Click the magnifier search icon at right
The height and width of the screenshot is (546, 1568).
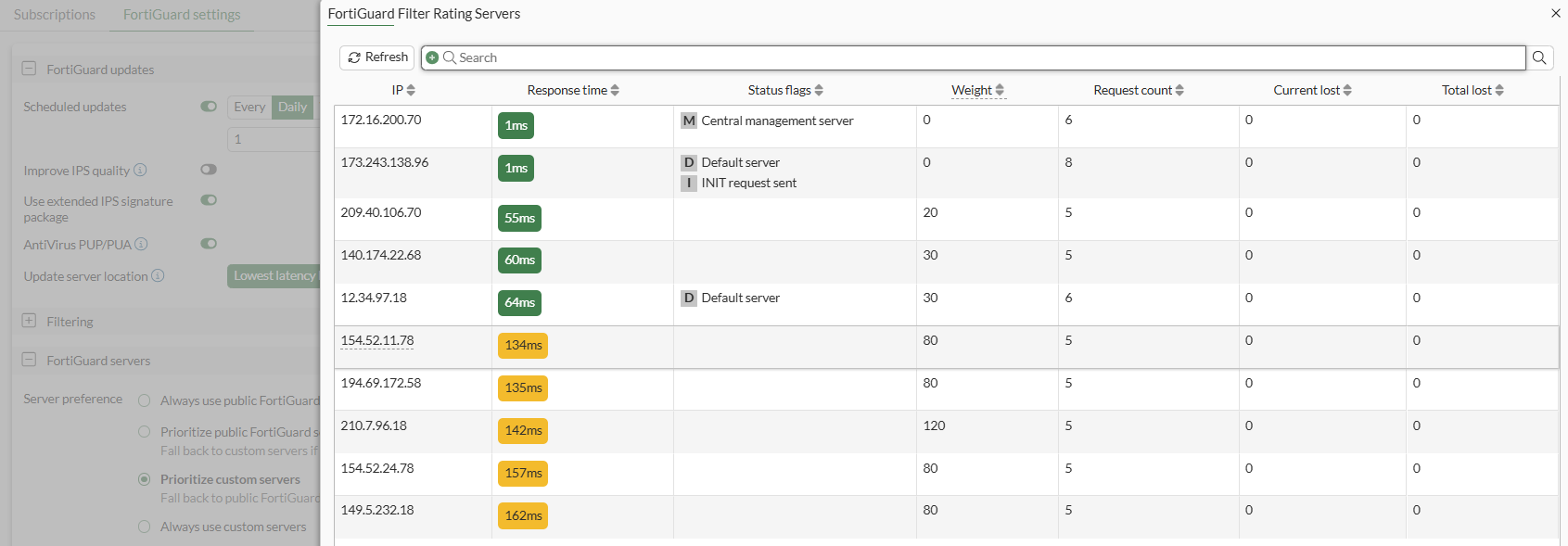(1539, 57)
